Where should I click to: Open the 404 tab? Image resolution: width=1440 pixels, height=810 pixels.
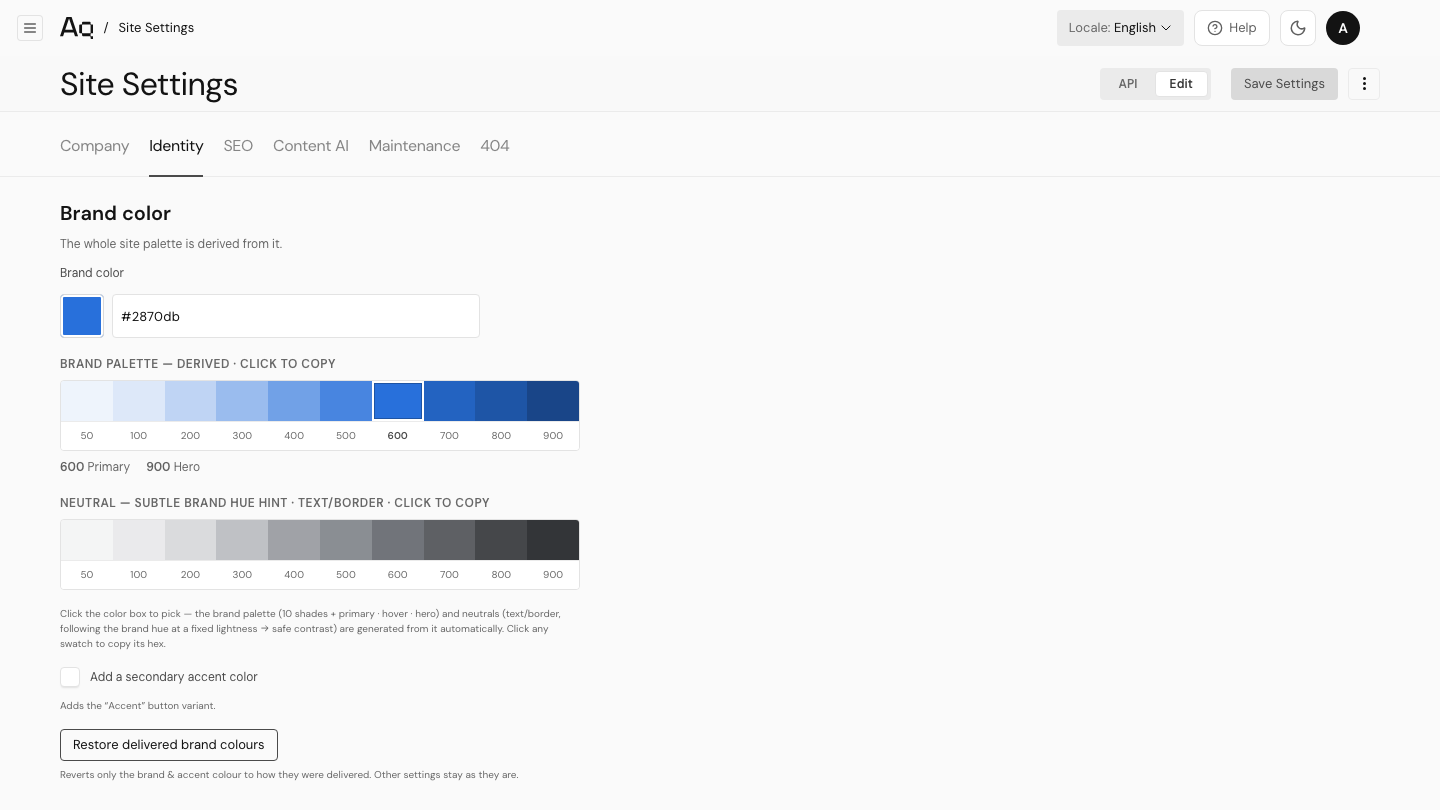pyautogui.click(x=495, y=146)
